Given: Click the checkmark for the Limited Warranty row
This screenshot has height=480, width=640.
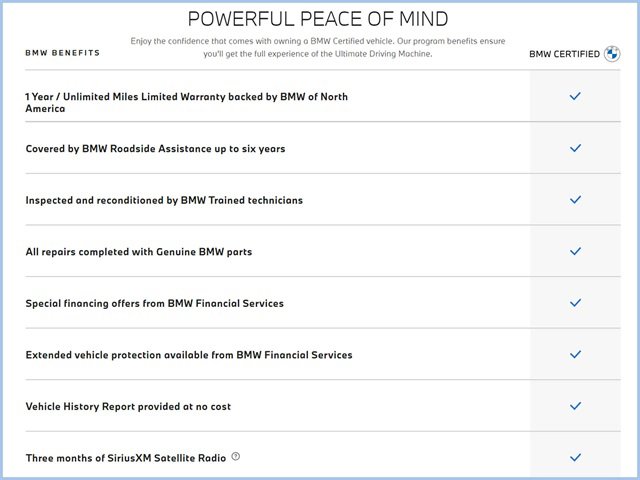Looking at the screenshot, I should [x=575, y=97].
